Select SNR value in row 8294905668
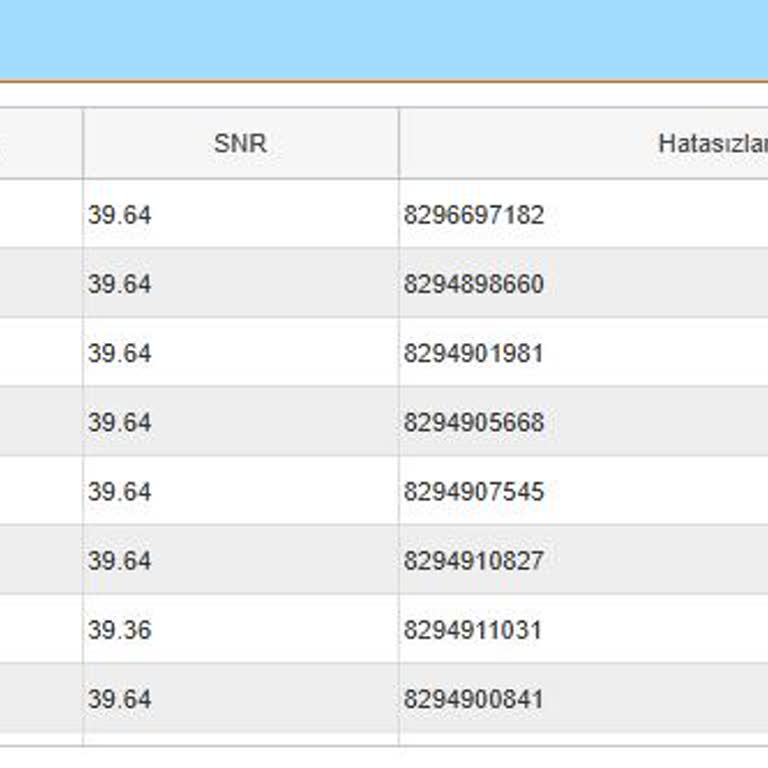This screenshot has height=768, width=768. tap(120, 422)
